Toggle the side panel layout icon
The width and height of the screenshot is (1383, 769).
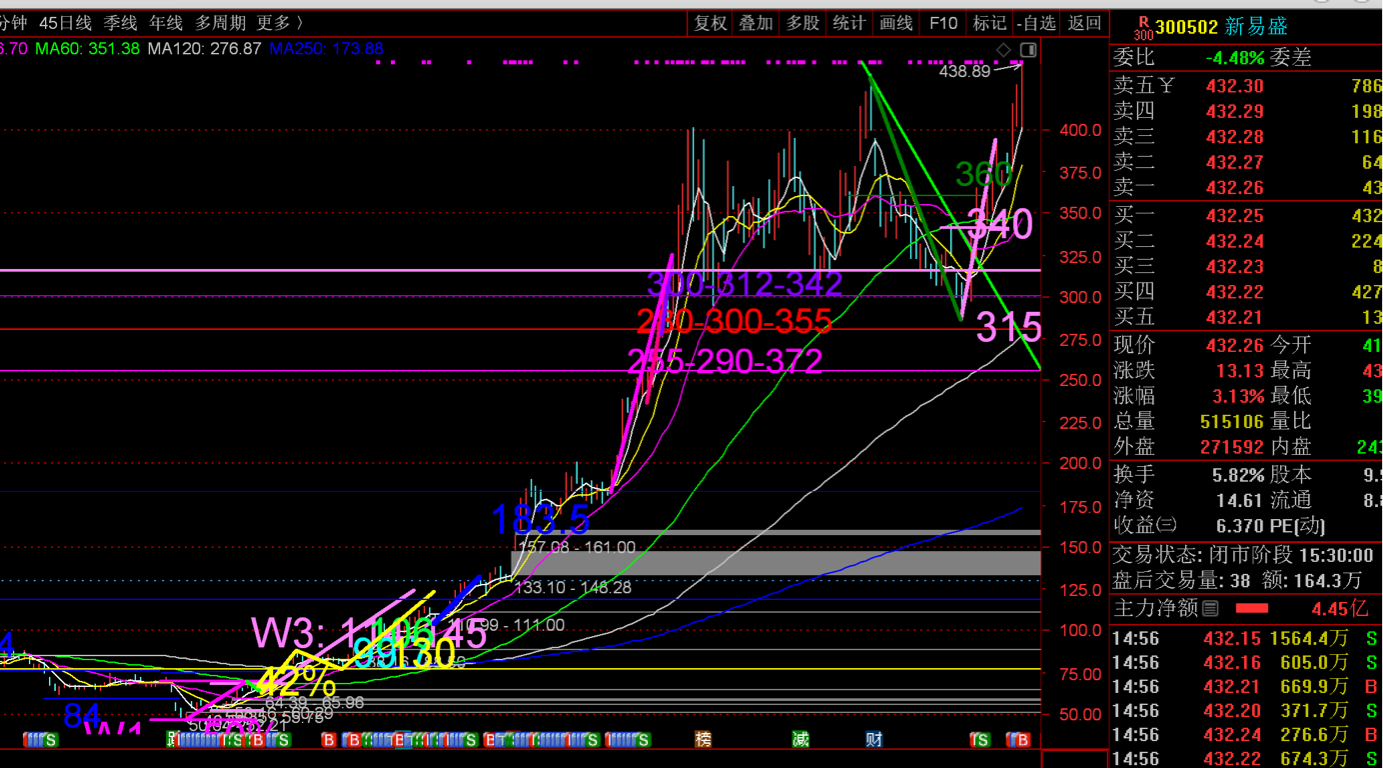coord(1028,50)
